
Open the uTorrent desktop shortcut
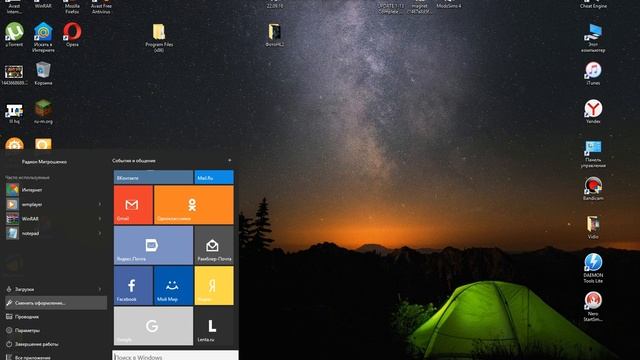tap(14, 34)
